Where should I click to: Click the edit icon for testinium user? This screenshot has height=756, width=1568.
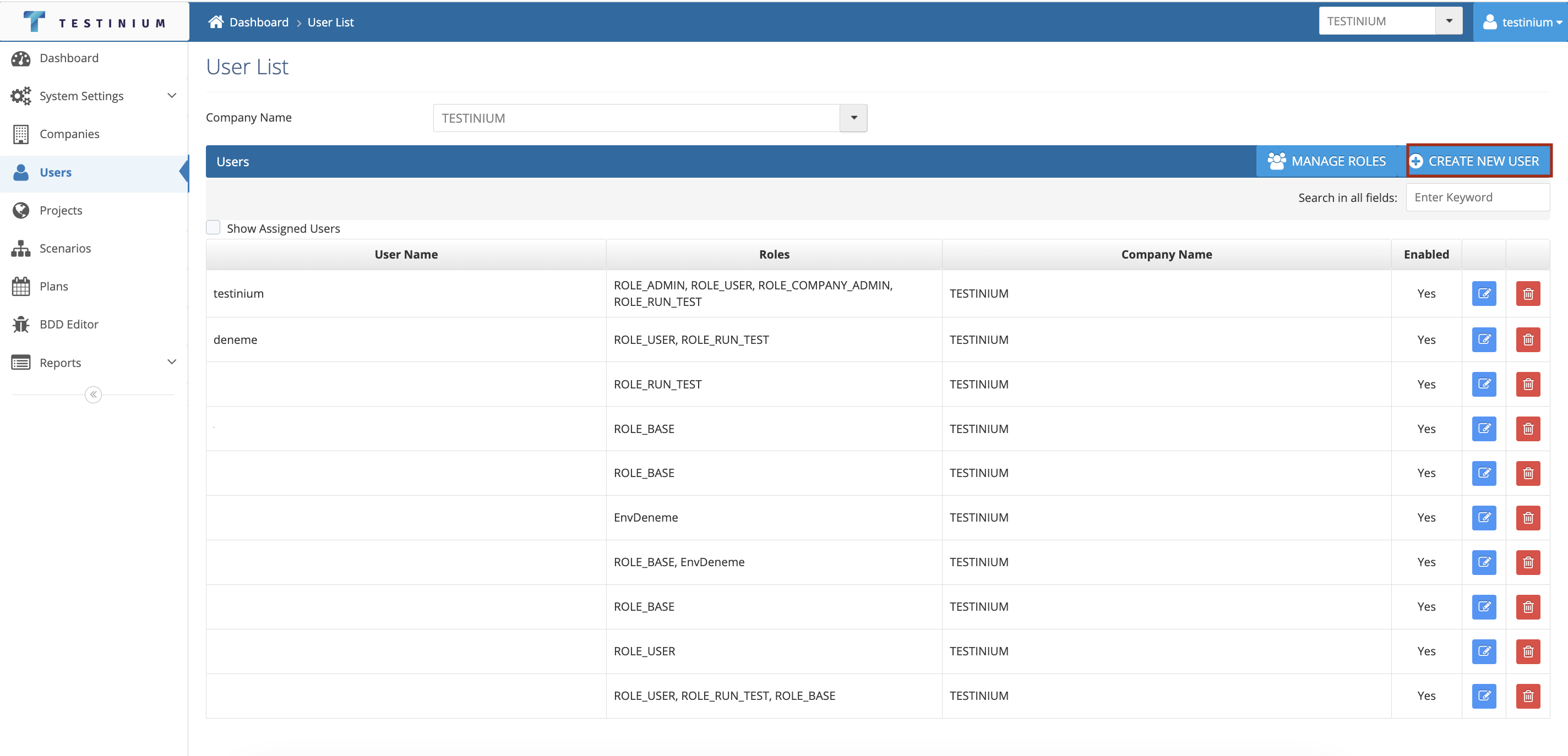click(1483, 294)
